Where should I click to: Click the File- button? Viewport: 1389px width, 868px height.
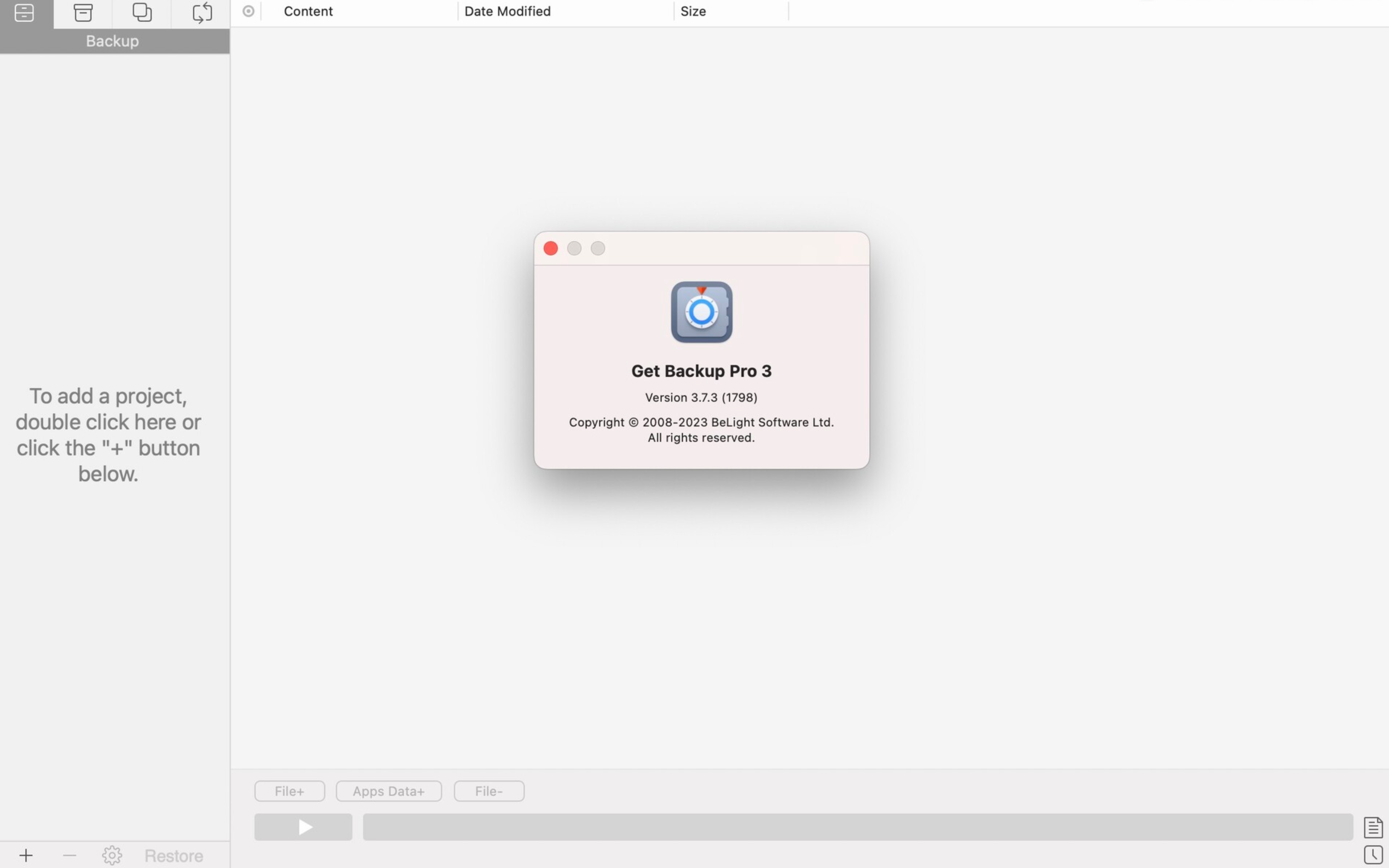(x=489, y=791)
